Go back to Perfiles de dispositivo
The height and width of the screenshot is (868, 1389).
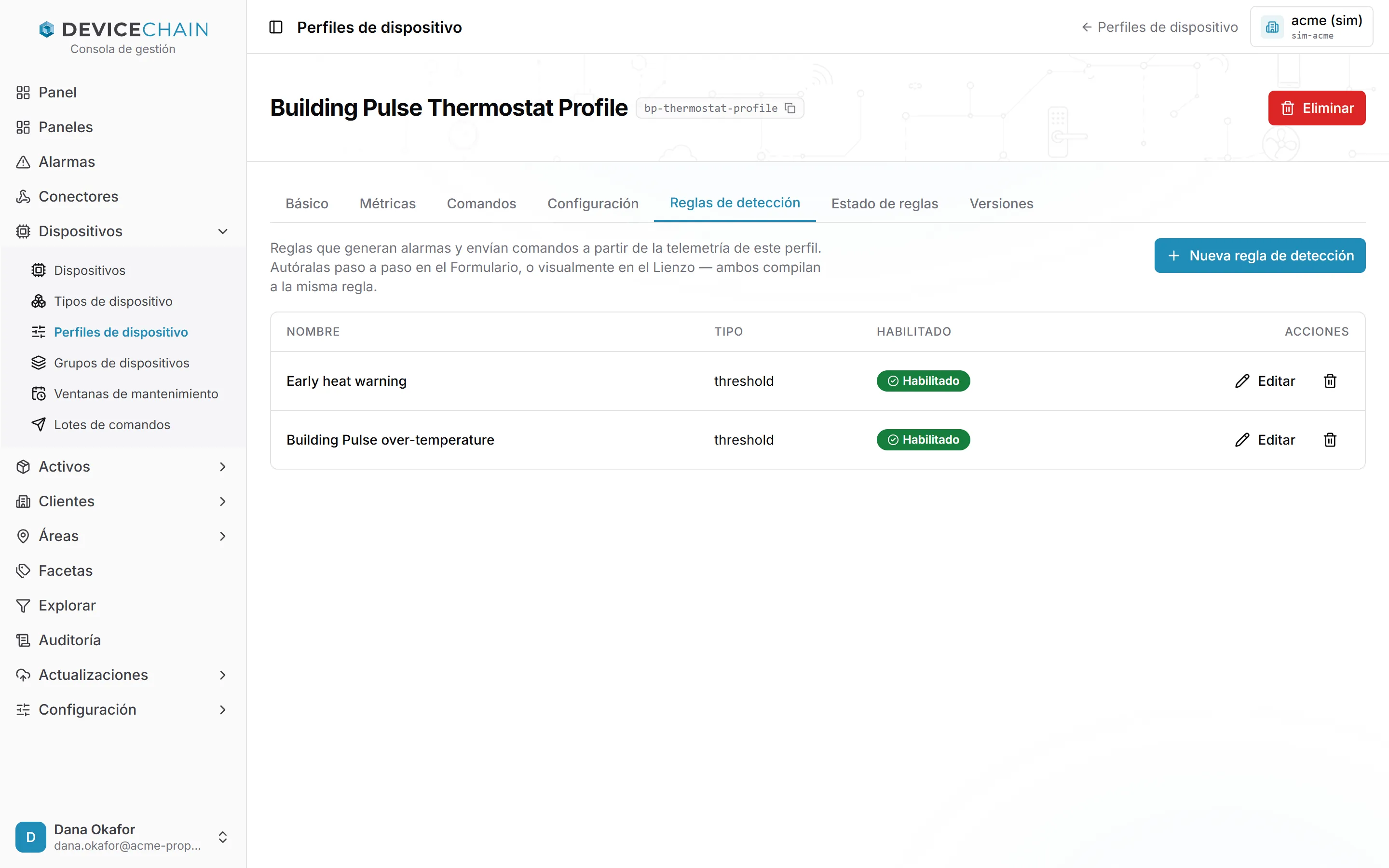click(x=1159, y=27)
